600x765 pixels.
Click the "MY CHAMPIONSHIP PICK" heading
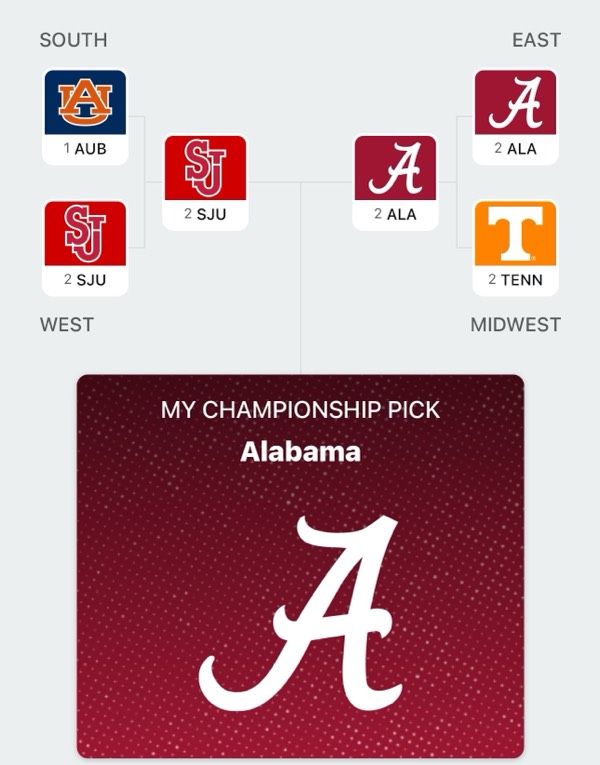coord(300,410)
